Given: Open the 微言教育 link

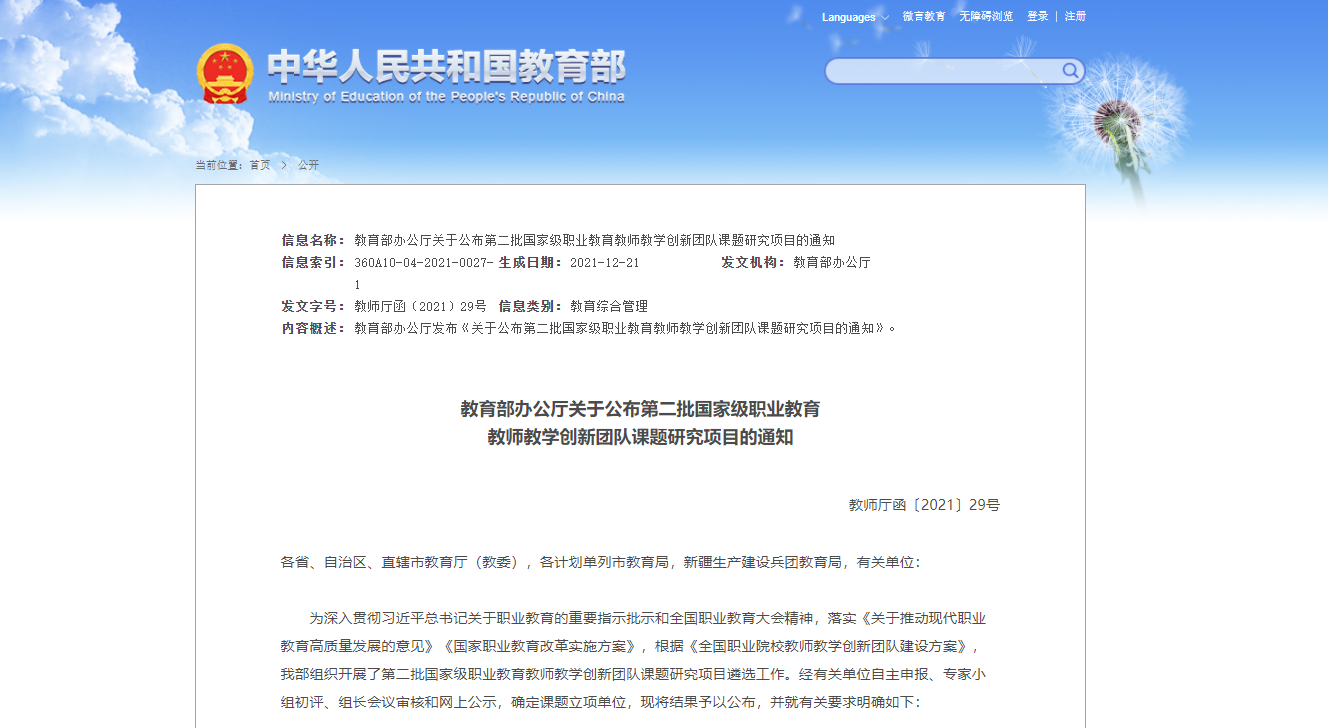Looking at the screenshot, I should 923,17.
